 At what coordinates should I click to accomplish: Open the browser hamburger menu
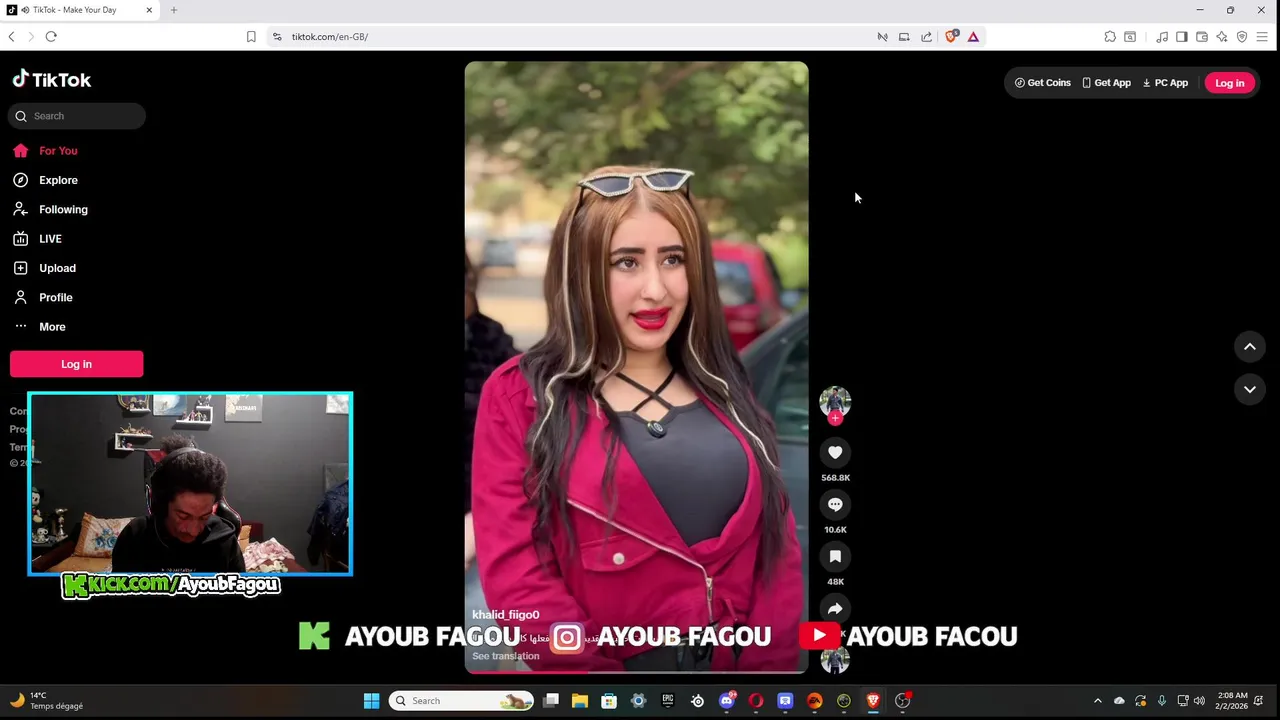point(1262,37)
